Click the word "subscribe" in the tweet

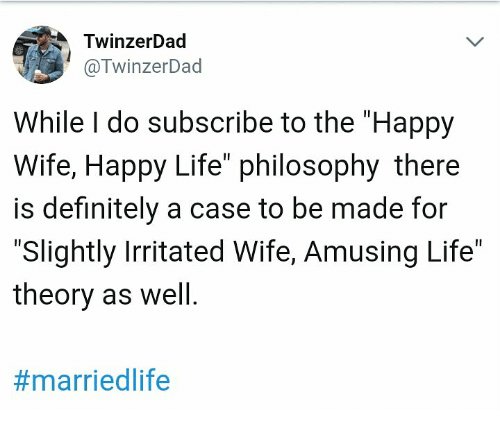(210, 123)
